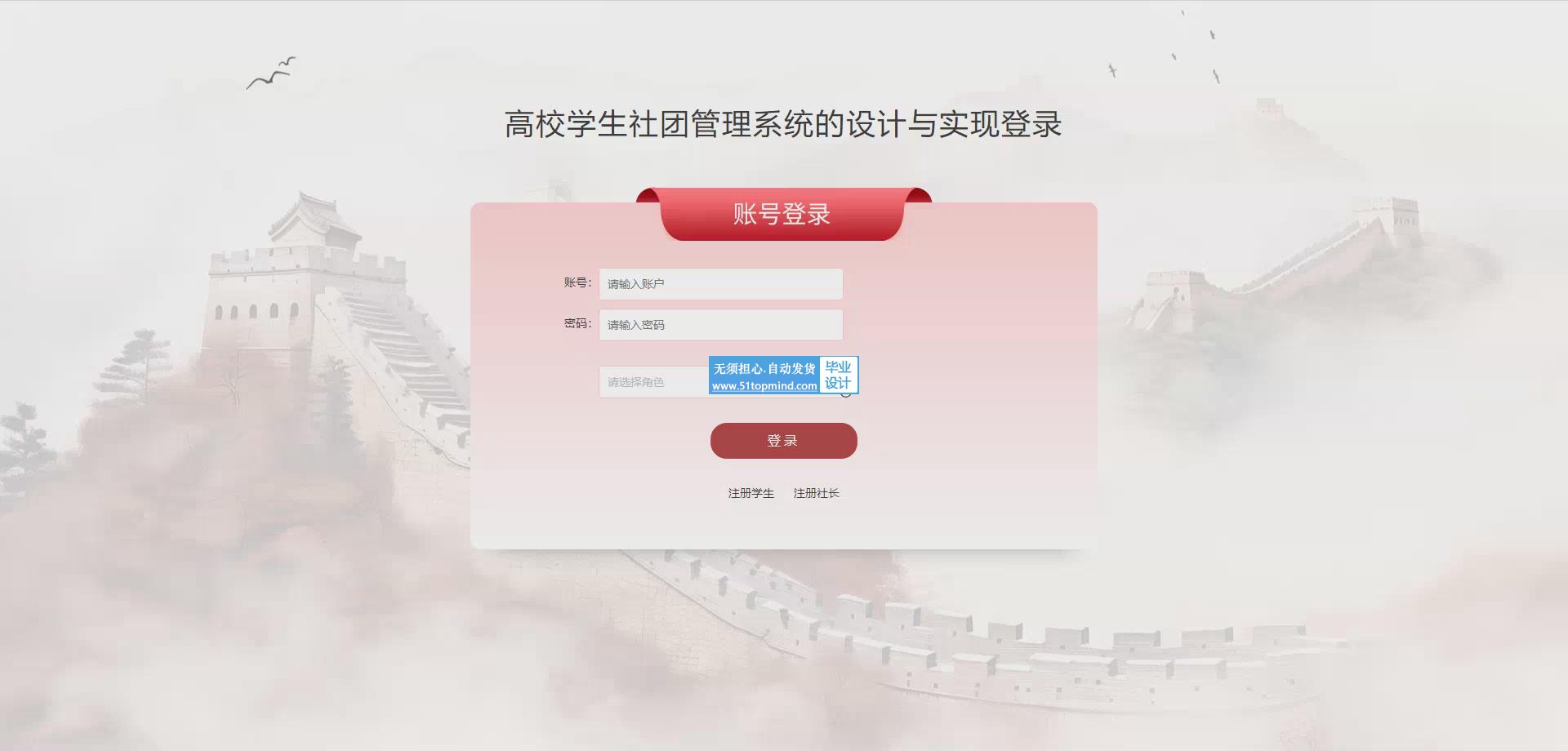
Task: Click the 账号登录 red ribbon banner
Action: 783,214
